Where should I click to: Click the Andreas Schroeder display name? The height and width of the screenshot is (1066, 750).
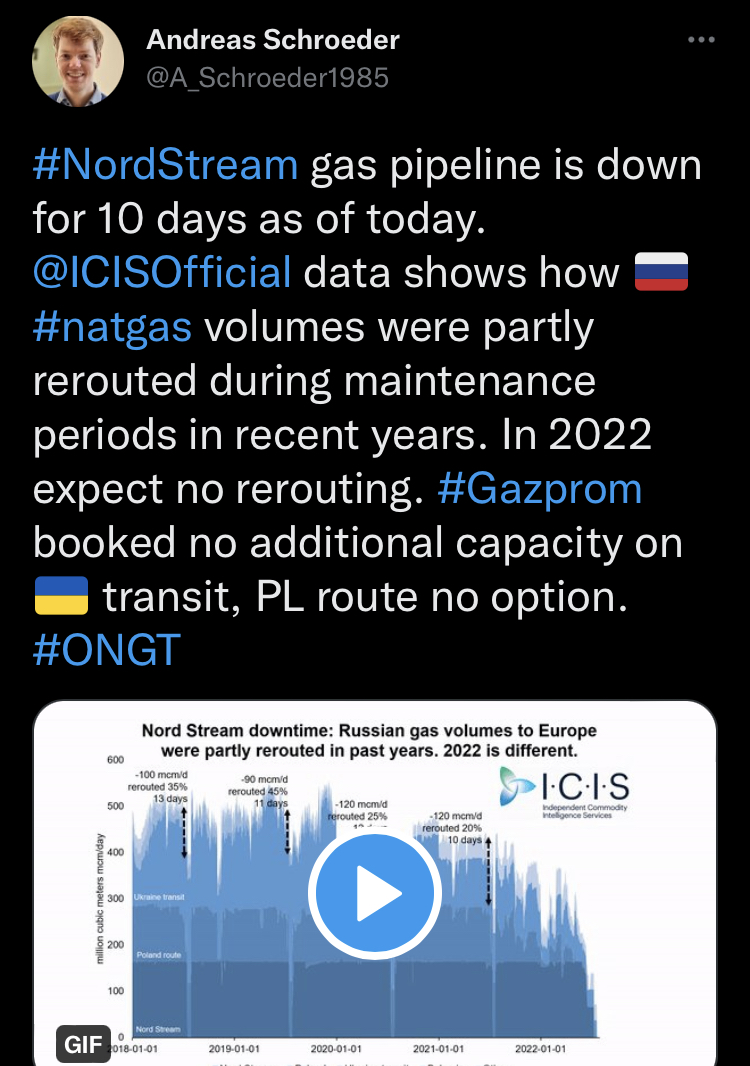273,40
